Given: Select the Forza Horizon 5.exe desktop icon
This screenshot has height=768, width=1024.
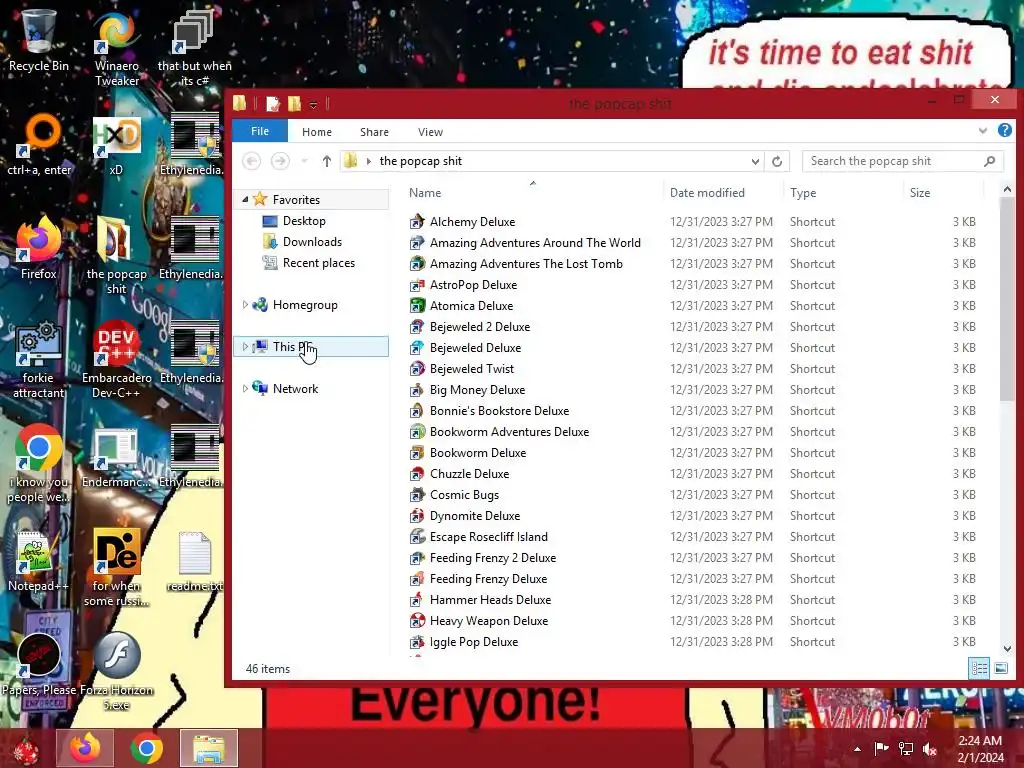Looking at the screenshot, I should pyautogui.click(x=117, y=671).
